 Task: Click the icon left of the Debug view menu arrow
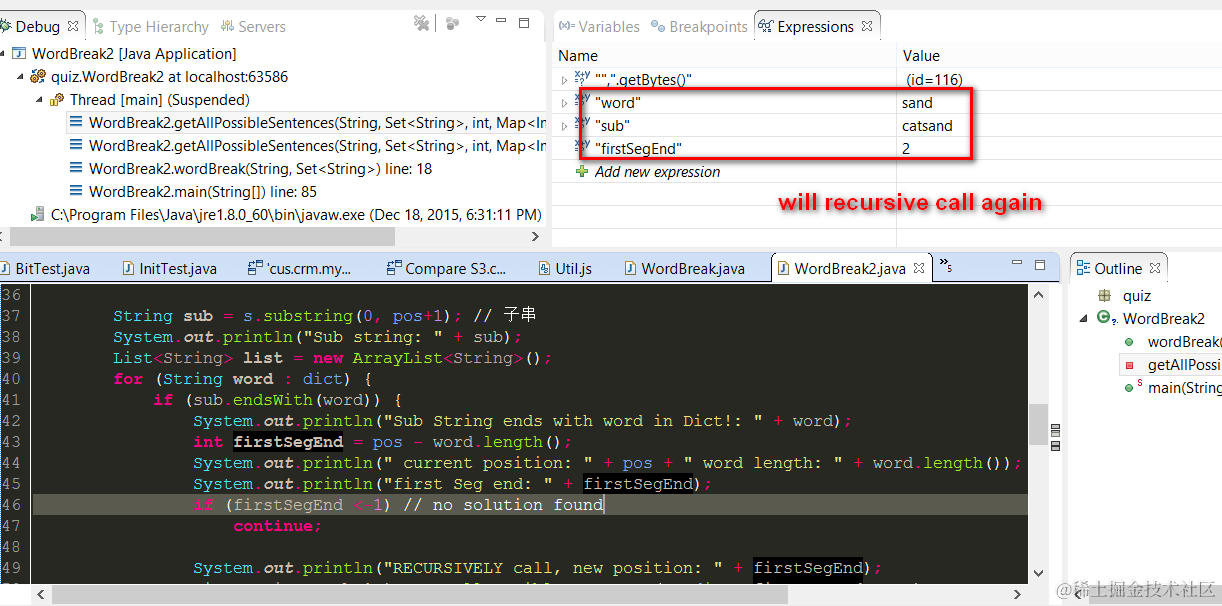pos(453,22)
